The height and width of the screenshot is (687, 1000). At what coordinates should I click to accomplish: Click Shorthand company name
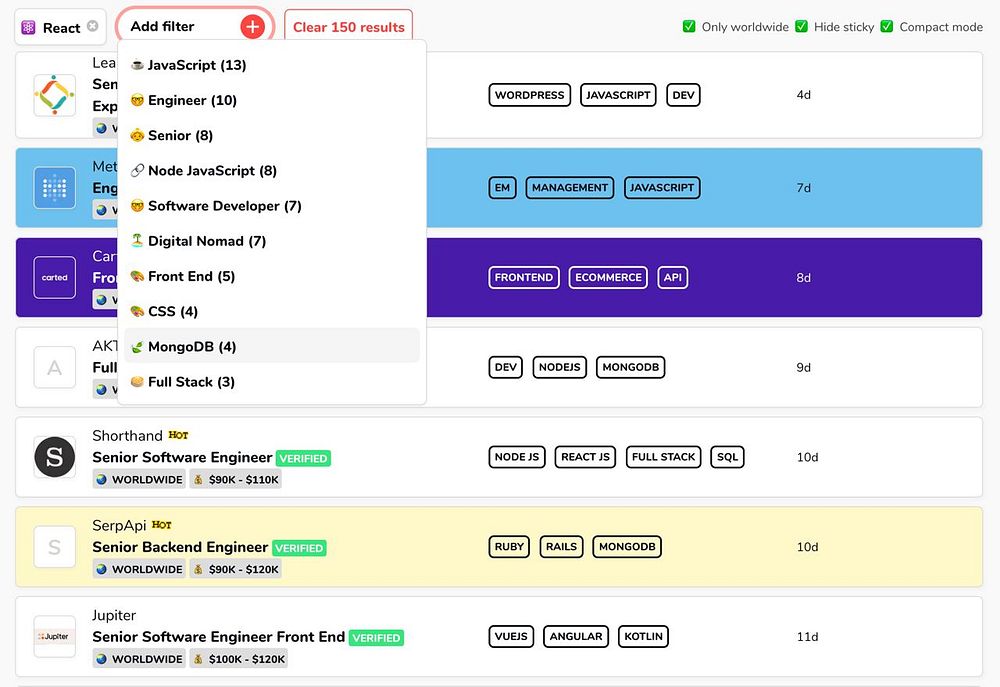click(127, 436)
